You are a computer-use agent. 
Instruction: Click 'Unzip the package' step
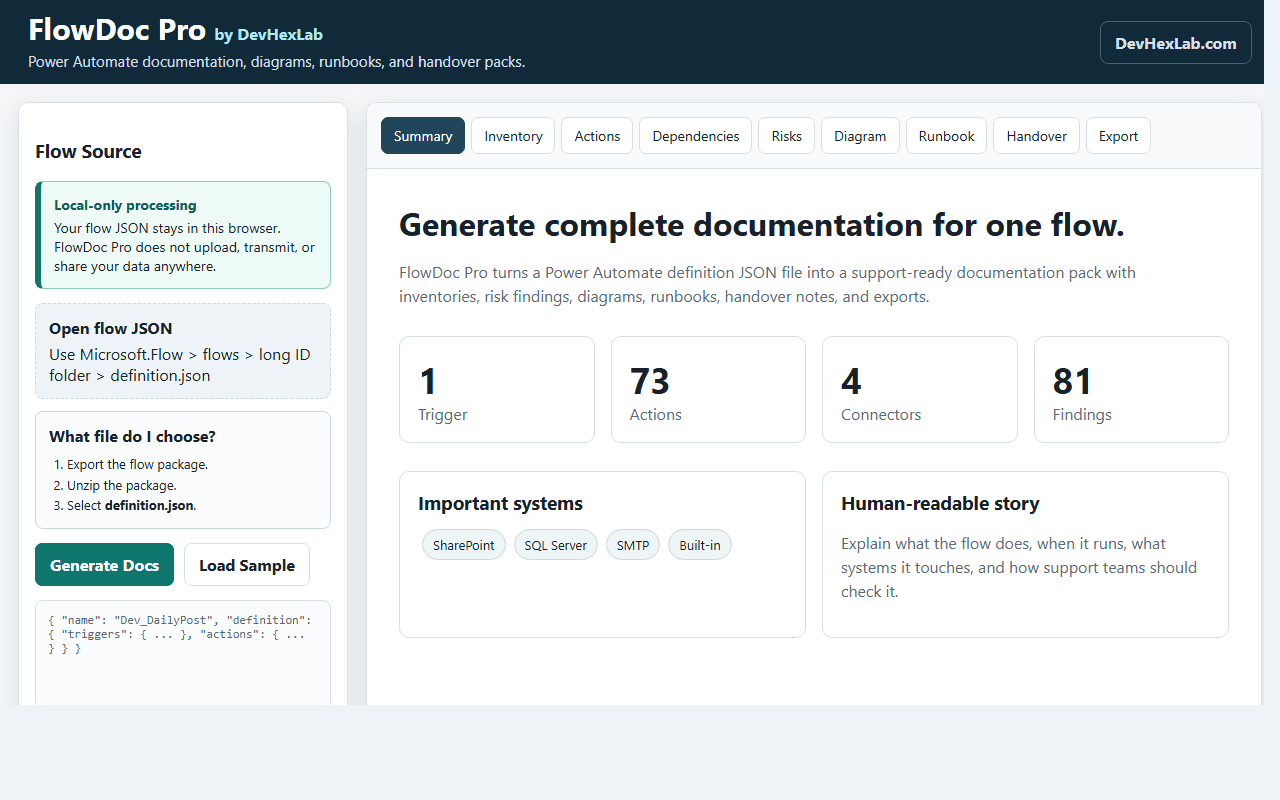tap(122, 486)
